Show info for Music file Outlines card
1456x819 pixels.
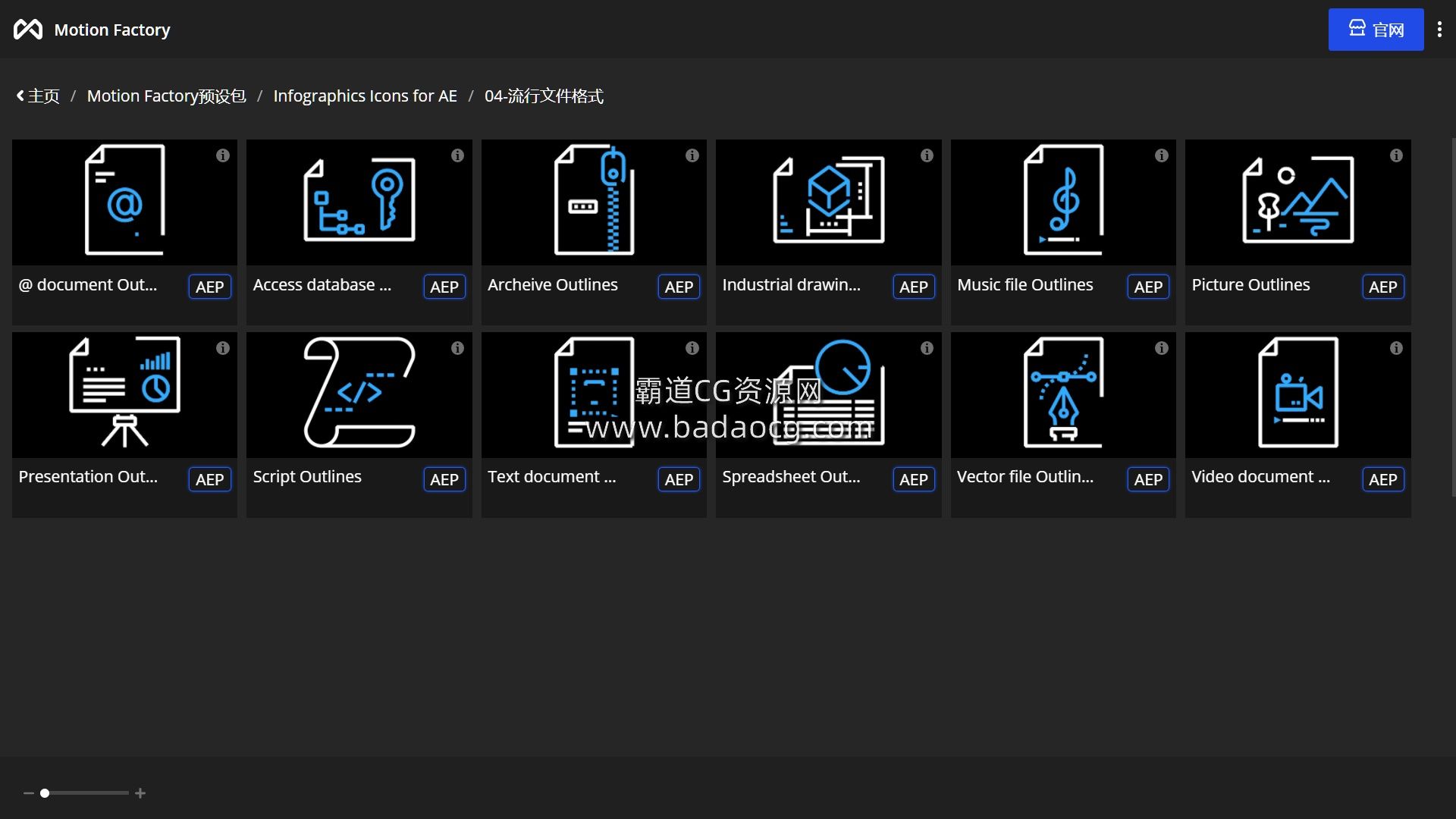point(1161,155)
